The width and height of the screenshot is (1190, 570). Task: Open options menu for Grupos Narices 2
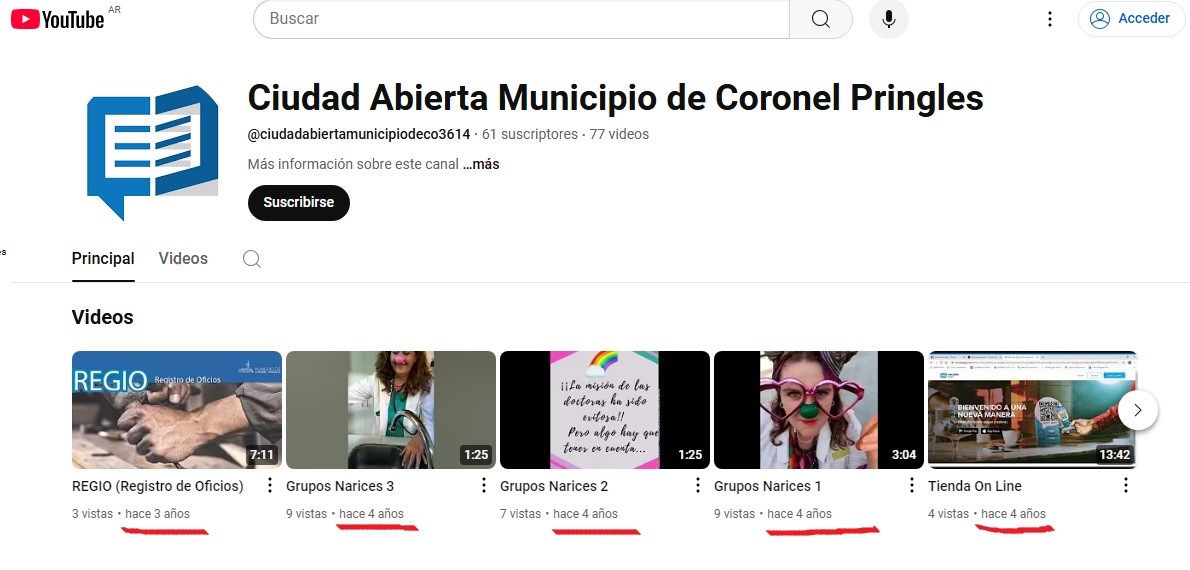click(x=697, y=486)
